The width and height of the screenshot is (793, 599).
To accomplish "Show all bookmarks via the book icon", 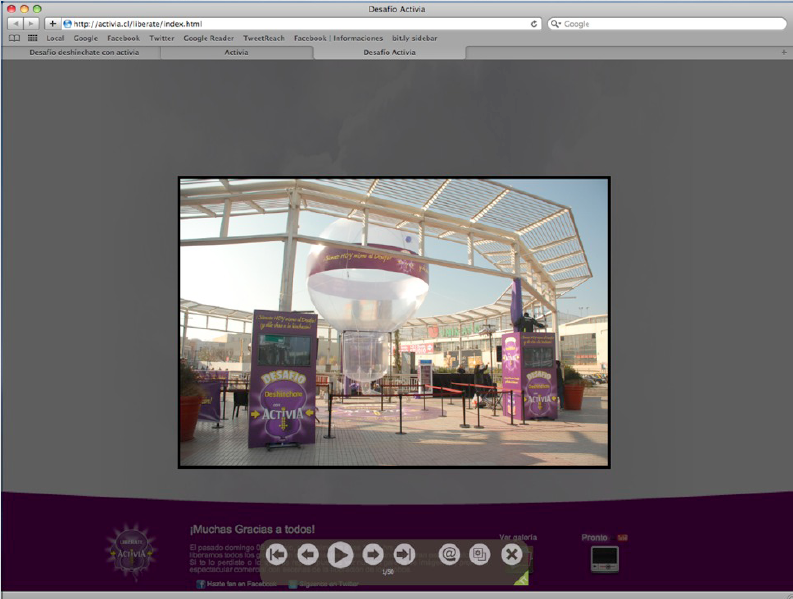I will [x=14, y=38].
